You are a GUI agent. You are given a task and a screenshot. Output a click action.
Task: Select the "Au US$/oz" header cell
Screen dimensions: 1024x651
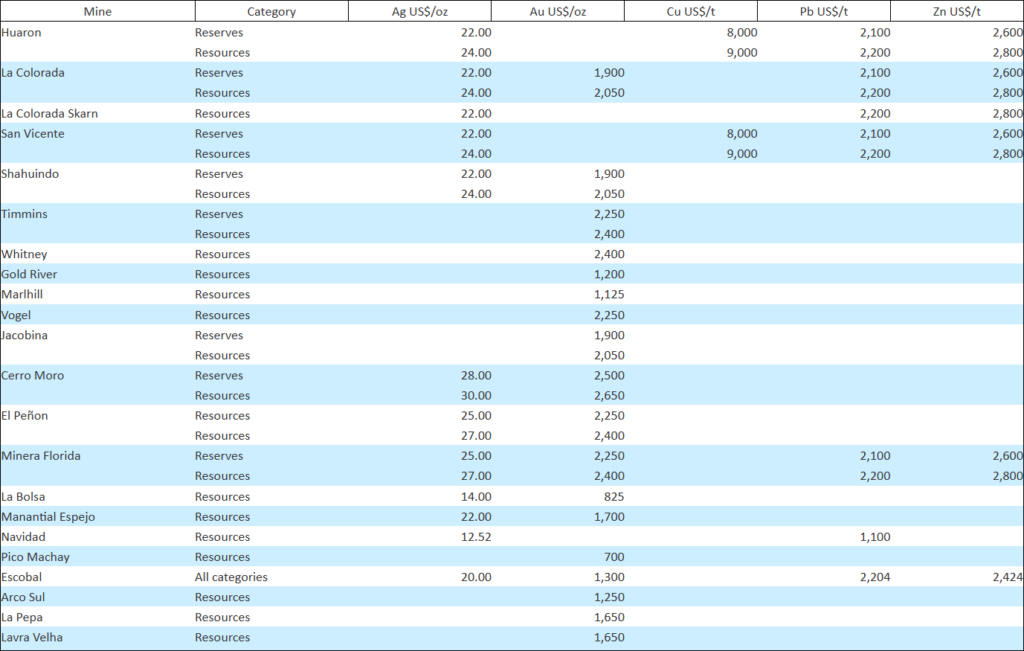click(557, 12)
